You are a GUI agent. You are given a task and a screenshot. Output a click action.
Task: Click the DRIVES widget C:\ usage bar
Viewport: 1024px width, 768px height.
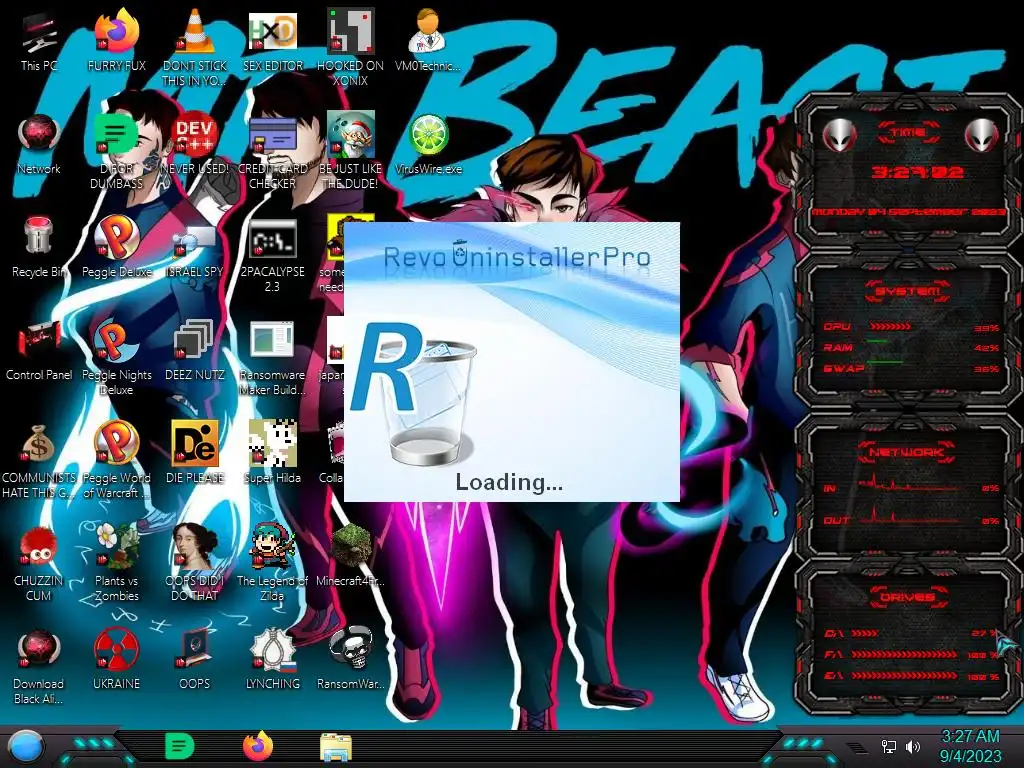point(865,633)
